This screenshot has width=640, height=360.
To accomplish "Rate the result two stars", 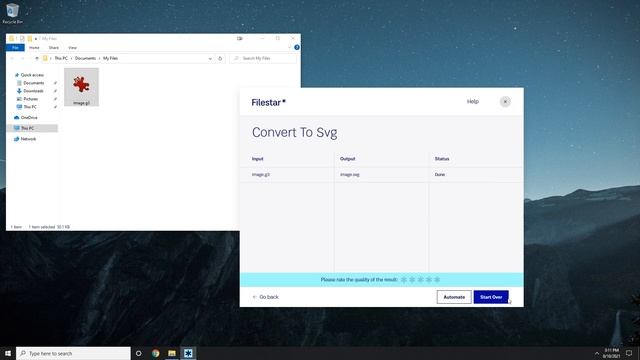I will 412,280.
